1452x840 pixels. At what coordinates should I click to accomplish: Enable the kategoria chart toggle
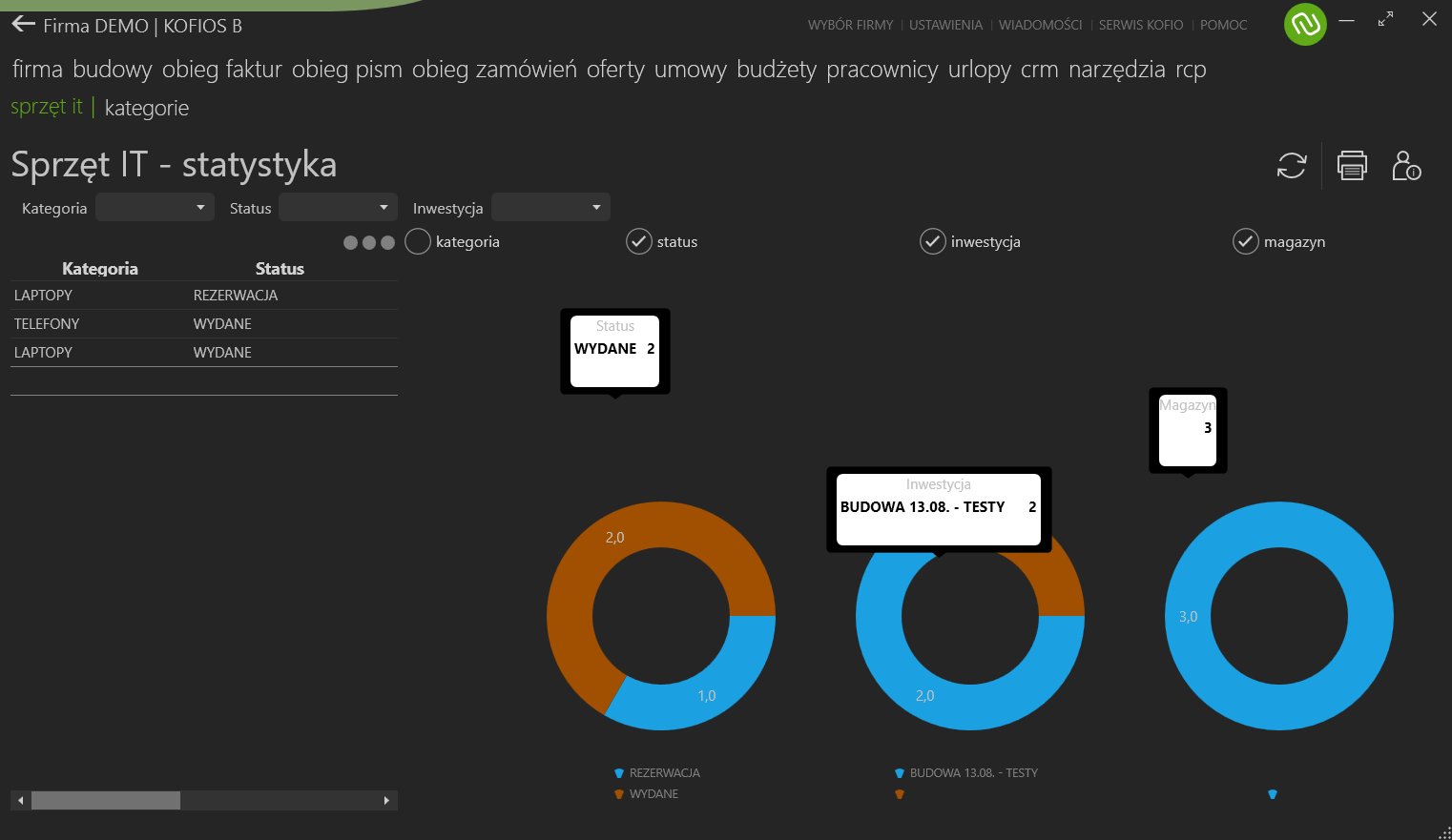coord(418,242)
